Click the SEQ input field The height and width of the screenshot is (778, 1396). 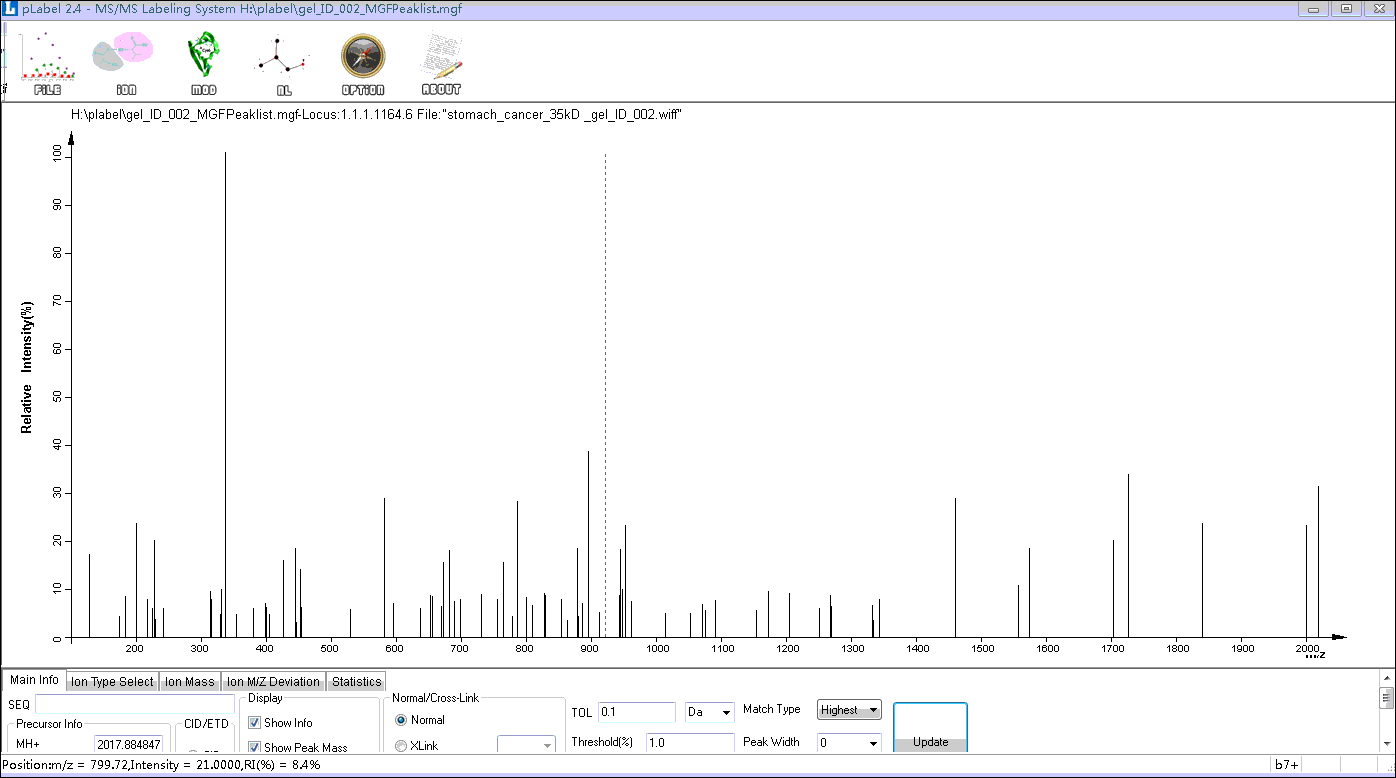(135, 704)
